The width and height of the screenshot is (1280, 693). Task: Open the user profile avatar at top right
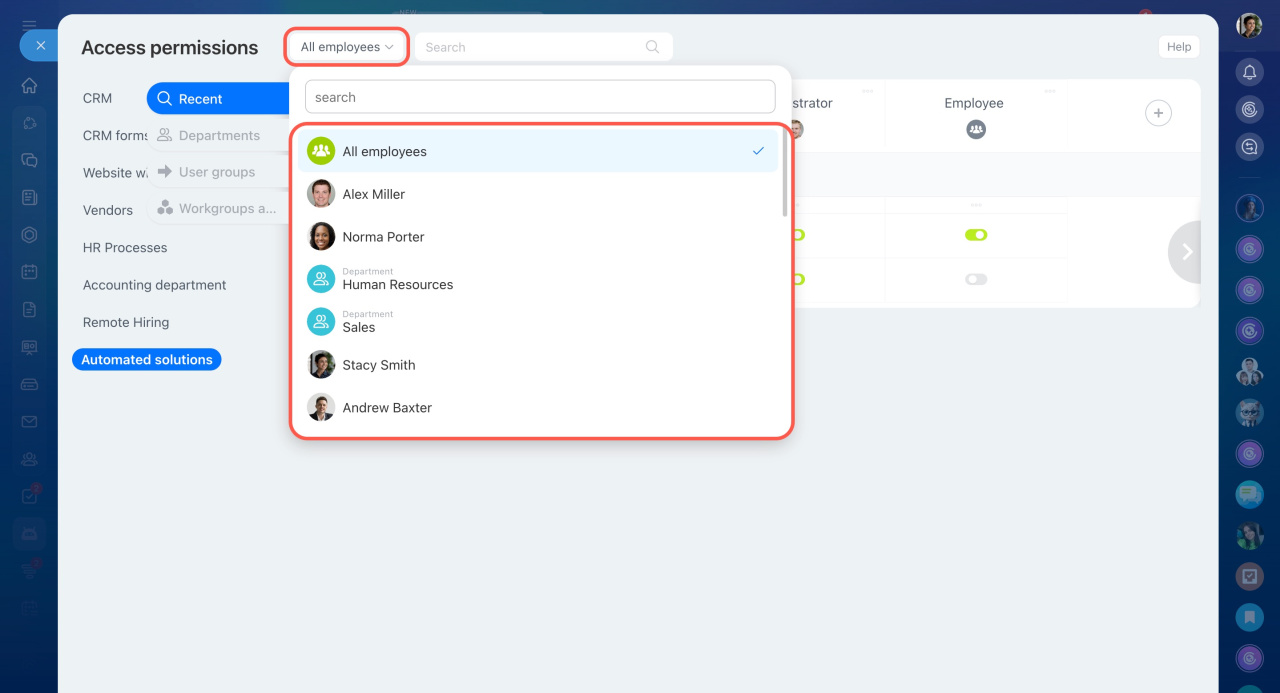1249,26
